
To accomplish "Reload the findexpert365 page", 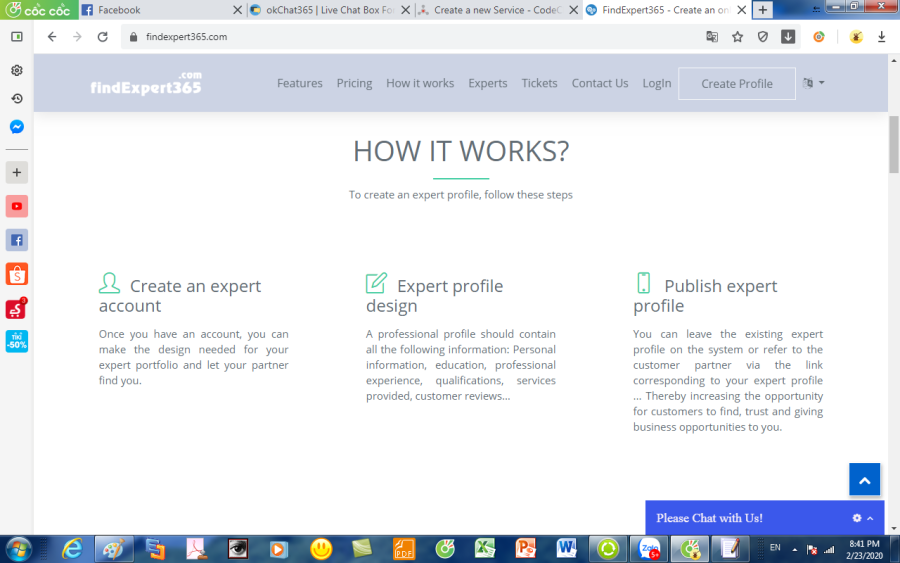I will click(103, 37).
